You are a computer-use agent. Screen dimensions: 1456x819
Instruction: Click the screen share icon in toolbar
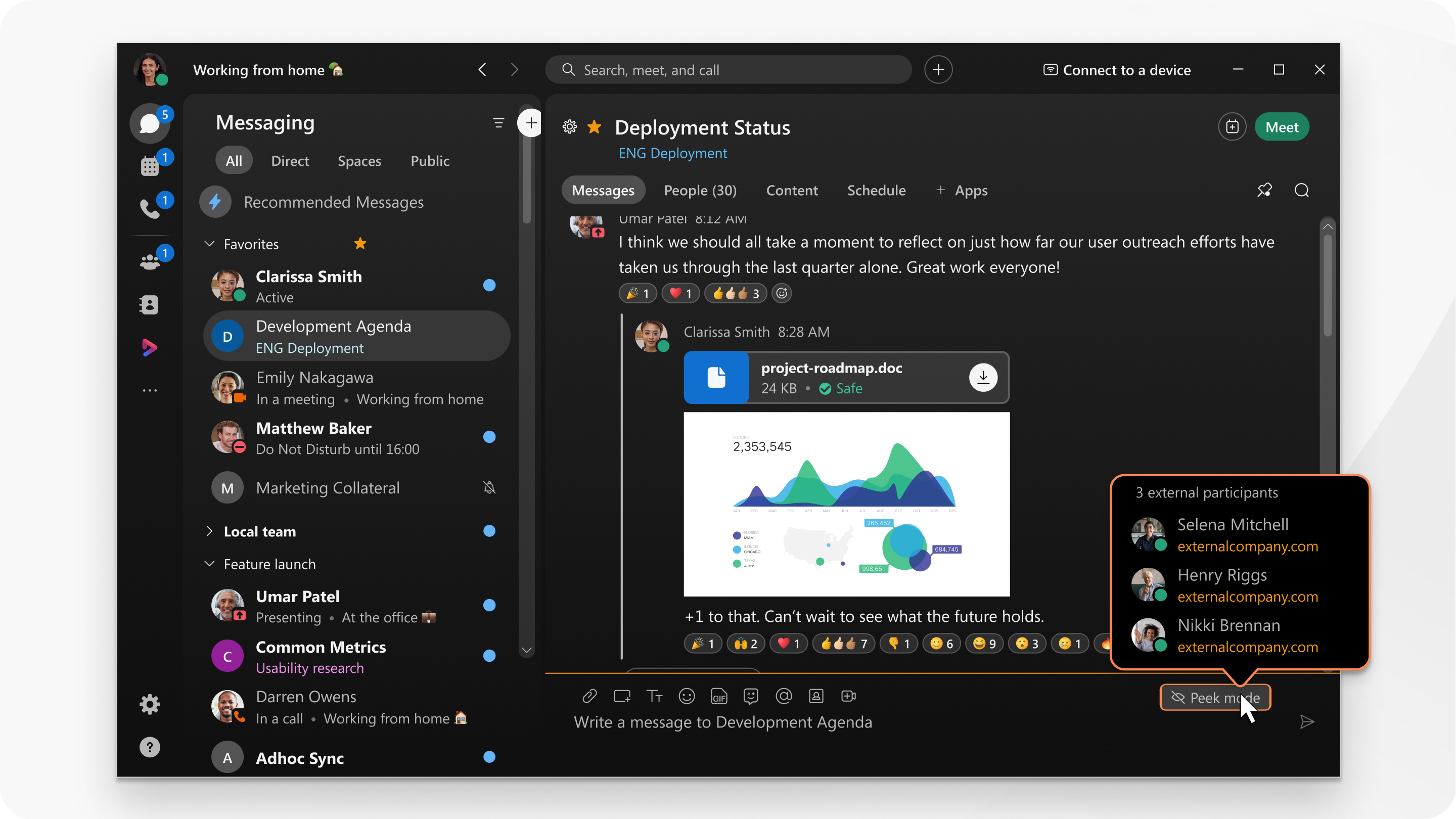pyautogui.click(x=622, y=696)
